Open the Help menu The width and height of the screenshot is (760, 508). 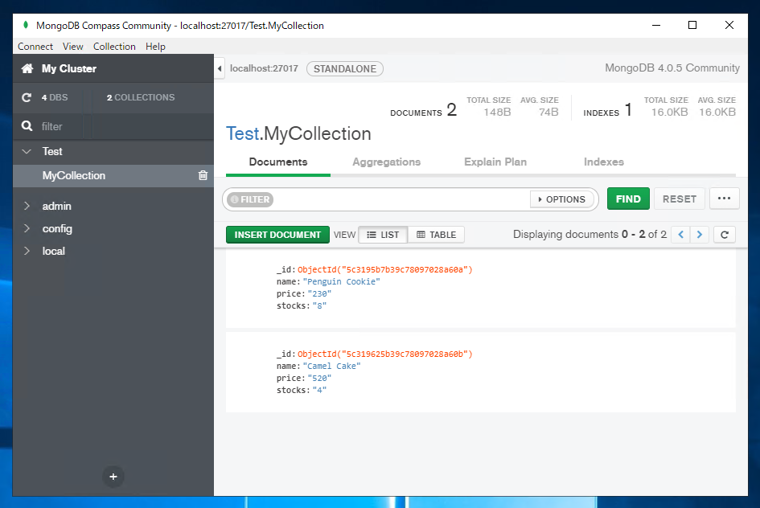pyautogui.click(x=156, y=47)
